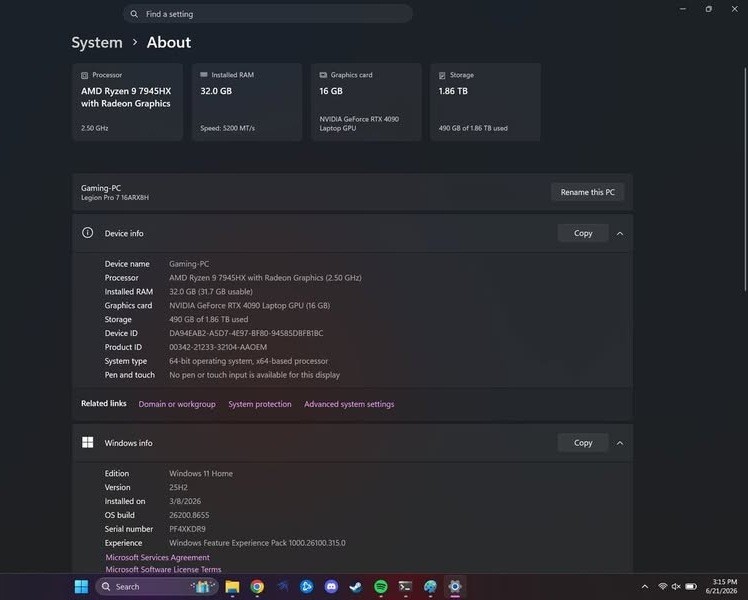
Task: Click the Device info circle icon
Action: [x=87, y=233]
